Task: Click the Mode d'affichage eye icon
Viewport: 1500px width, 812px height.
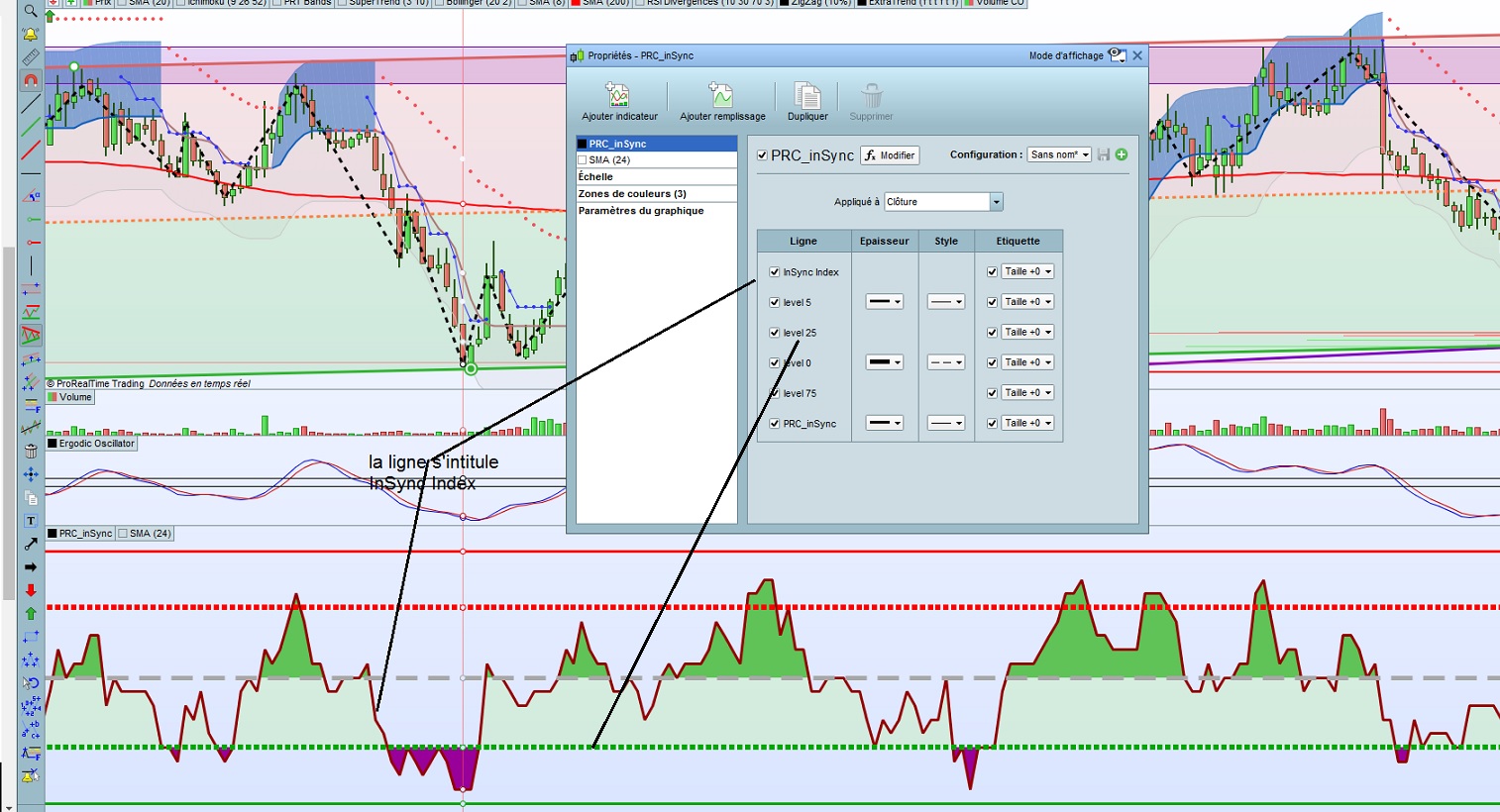Action: [x=1117, y=55]
